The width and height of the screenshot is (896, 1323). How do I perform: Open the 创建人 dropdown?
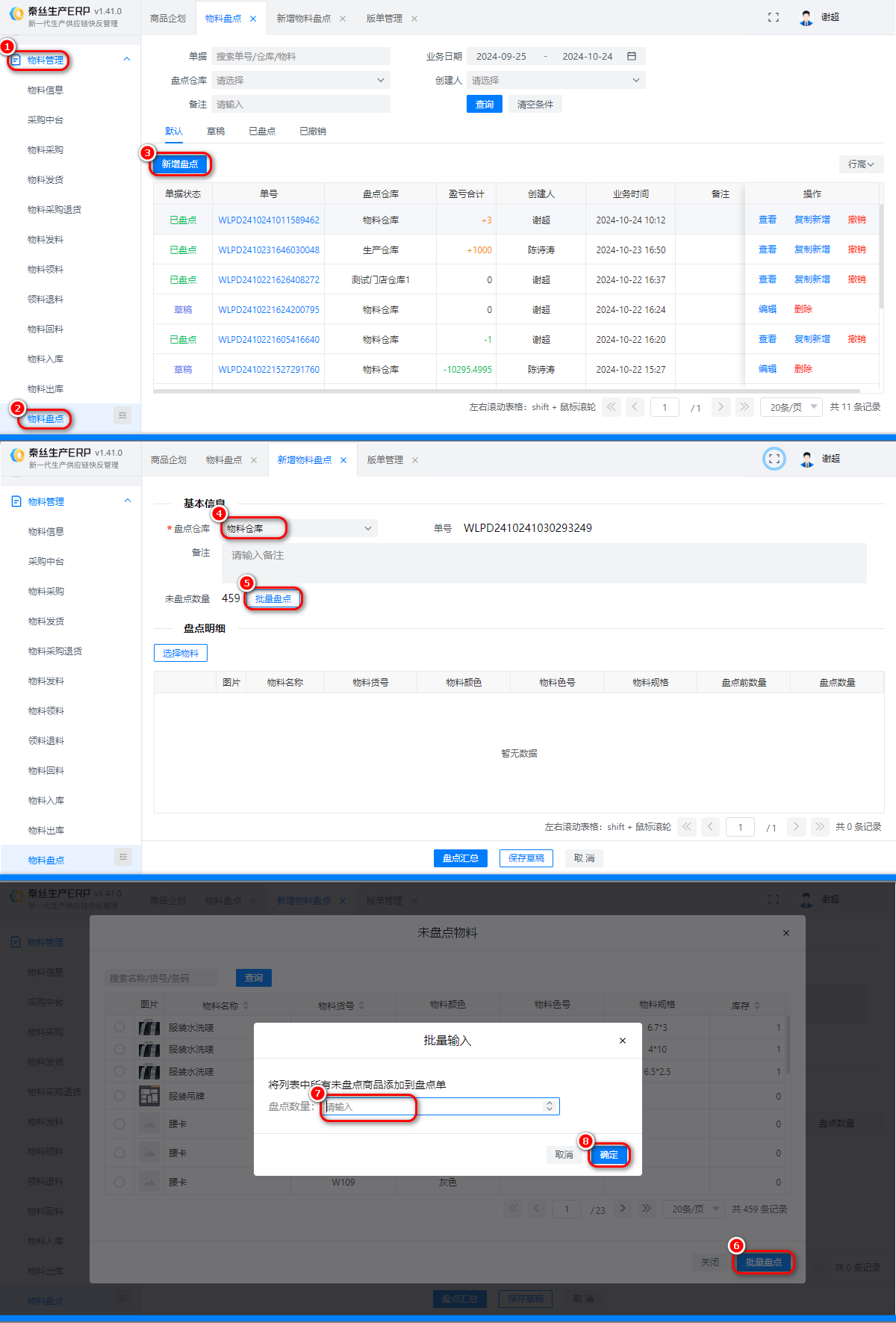[x=556, y=80]
